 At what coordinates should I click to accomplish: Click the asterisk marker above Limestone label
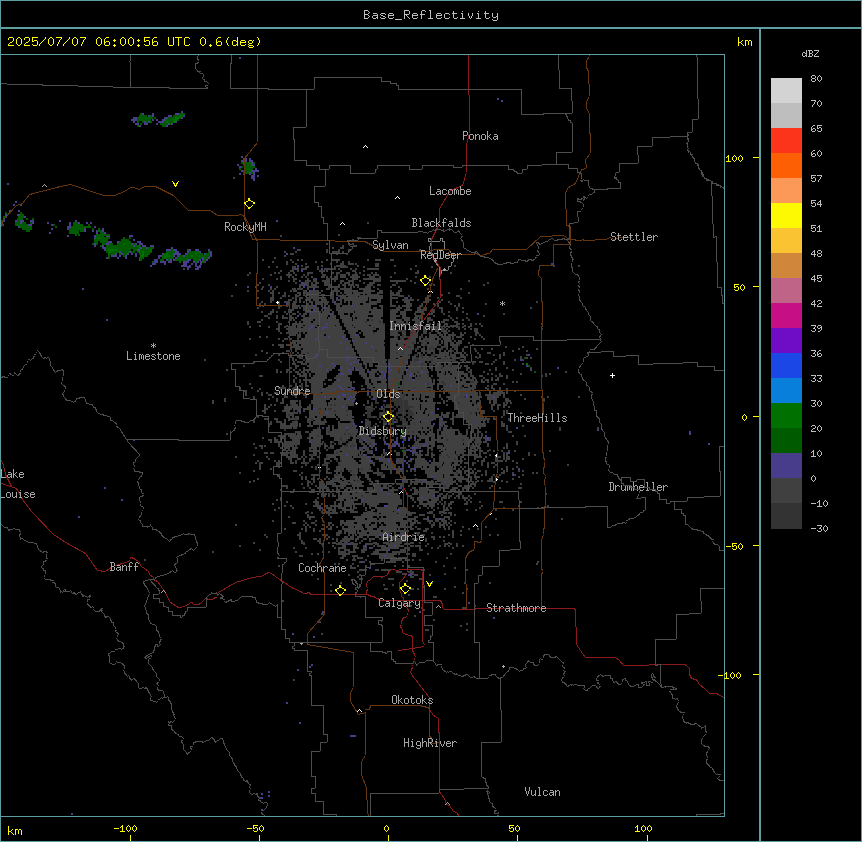153,346
